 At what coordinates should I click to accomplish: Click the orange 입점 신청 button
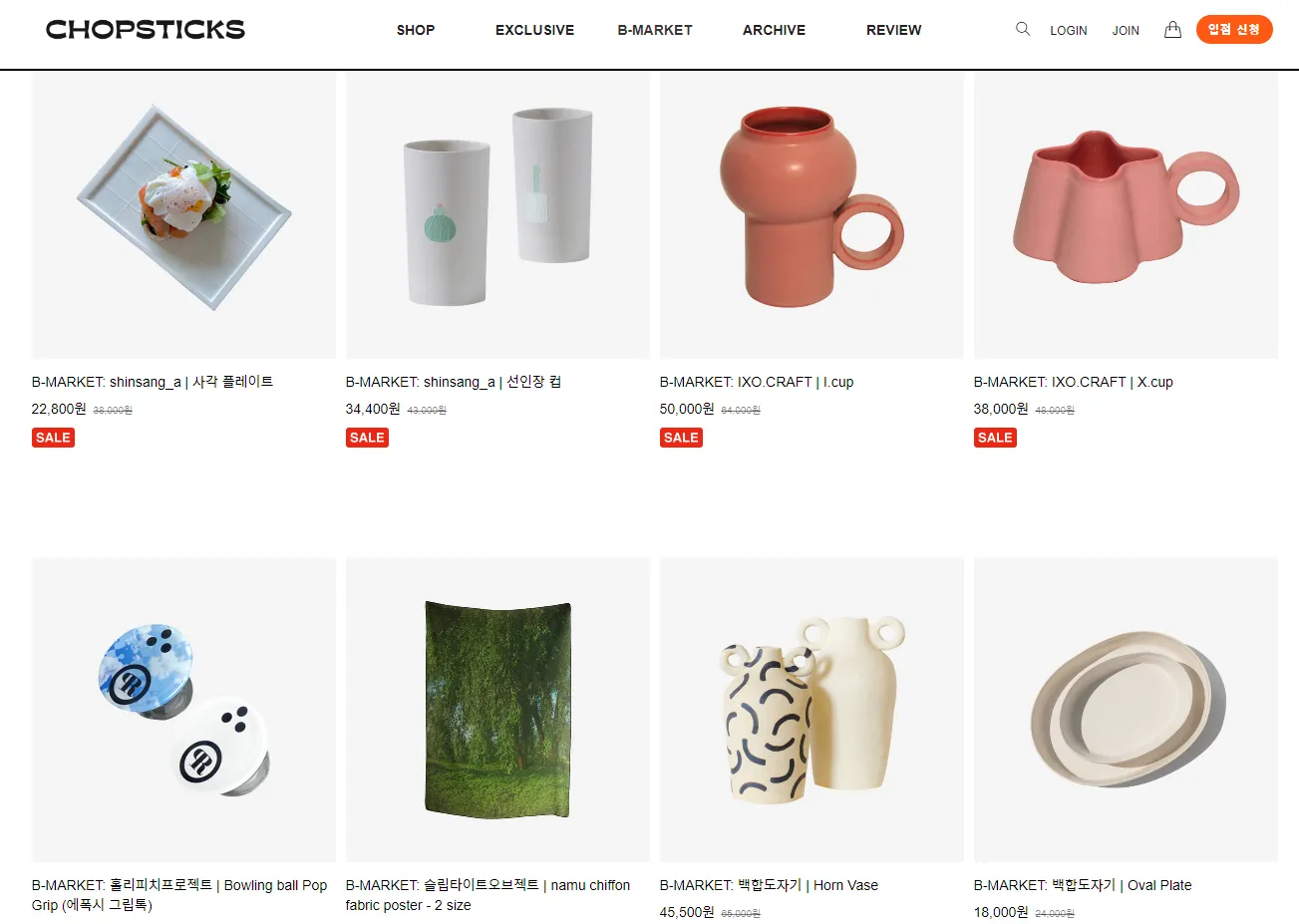1234,30
